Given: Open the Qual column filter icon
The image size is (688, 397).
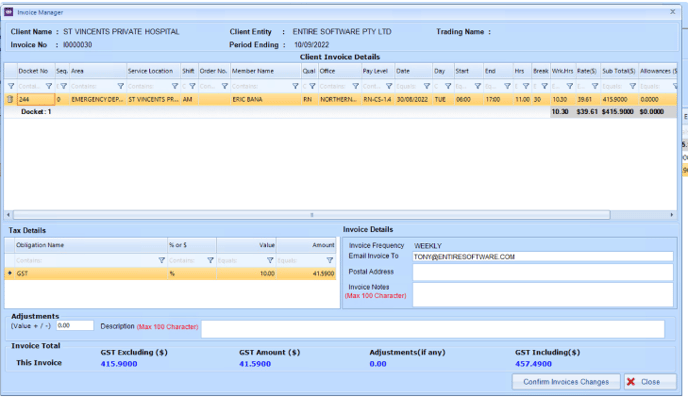Looking at the screenshot, I should [312, 86].
